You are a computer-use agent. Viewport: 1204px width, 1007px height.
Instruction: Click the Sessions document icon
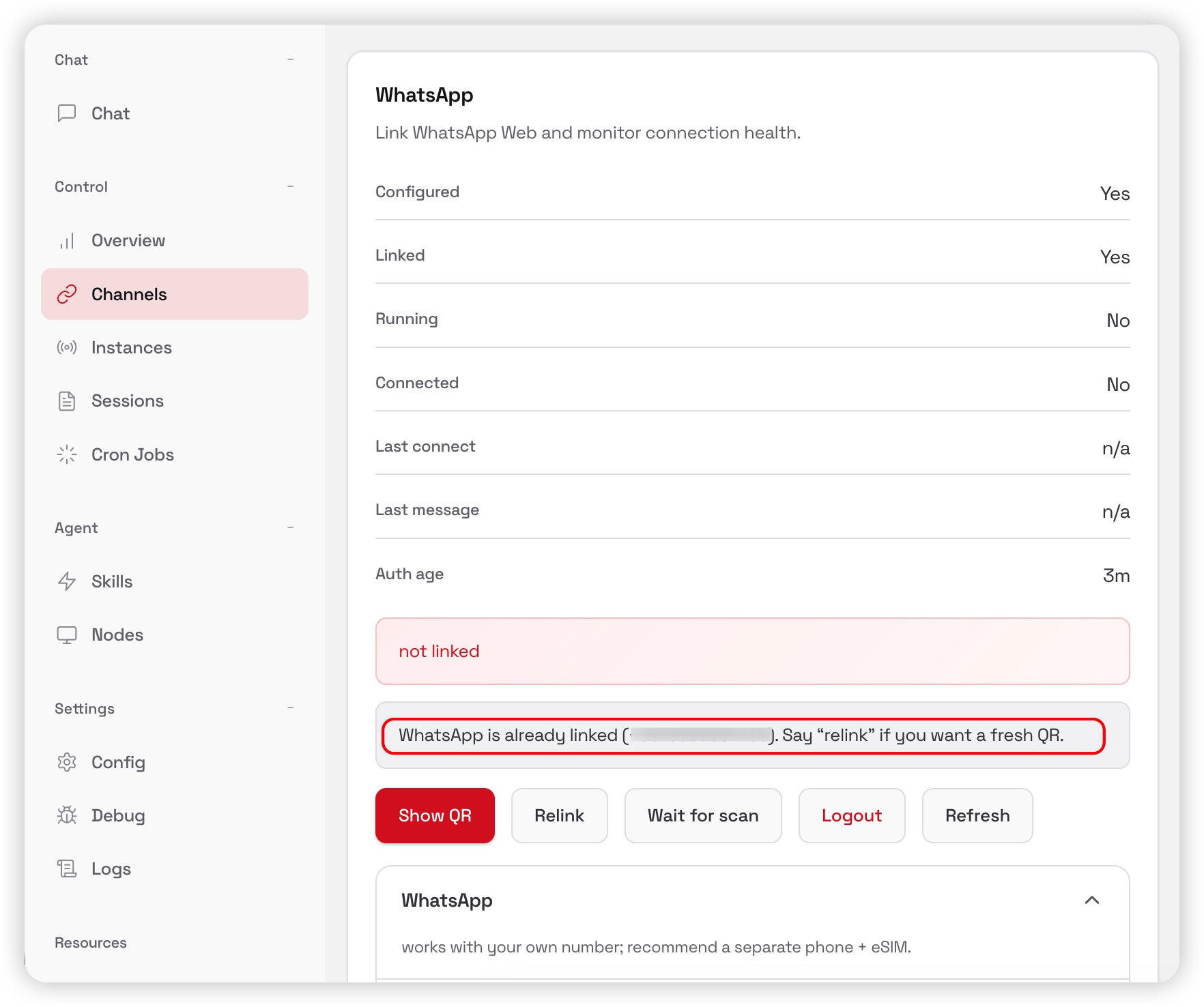[x=67, y=401]
